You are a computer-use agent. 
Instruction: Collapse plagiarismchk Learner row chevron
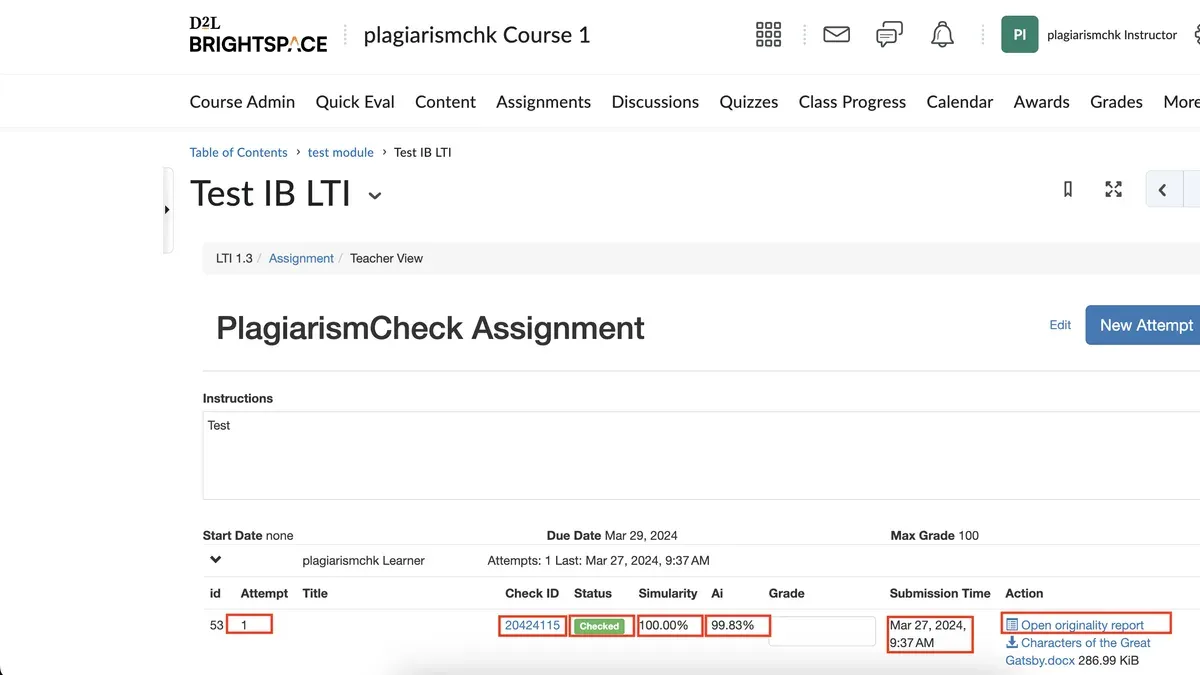[215, 560]
